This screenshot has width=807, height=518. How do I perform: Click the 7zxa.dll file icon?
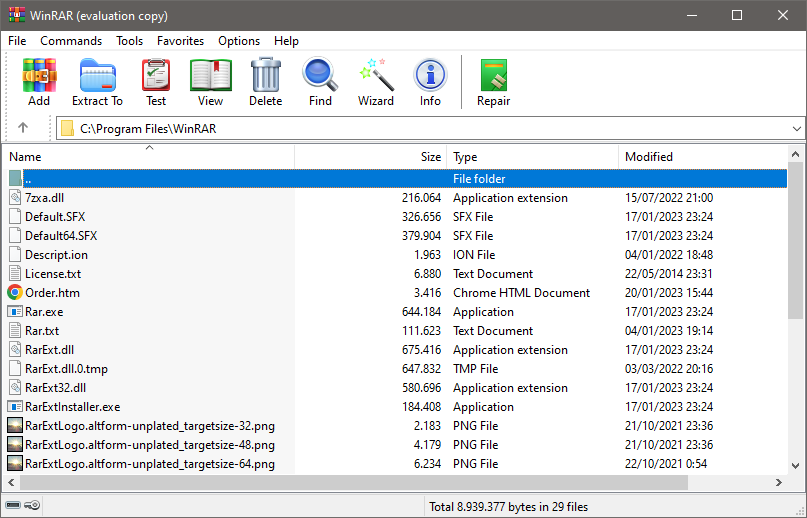tap(15, 198)
